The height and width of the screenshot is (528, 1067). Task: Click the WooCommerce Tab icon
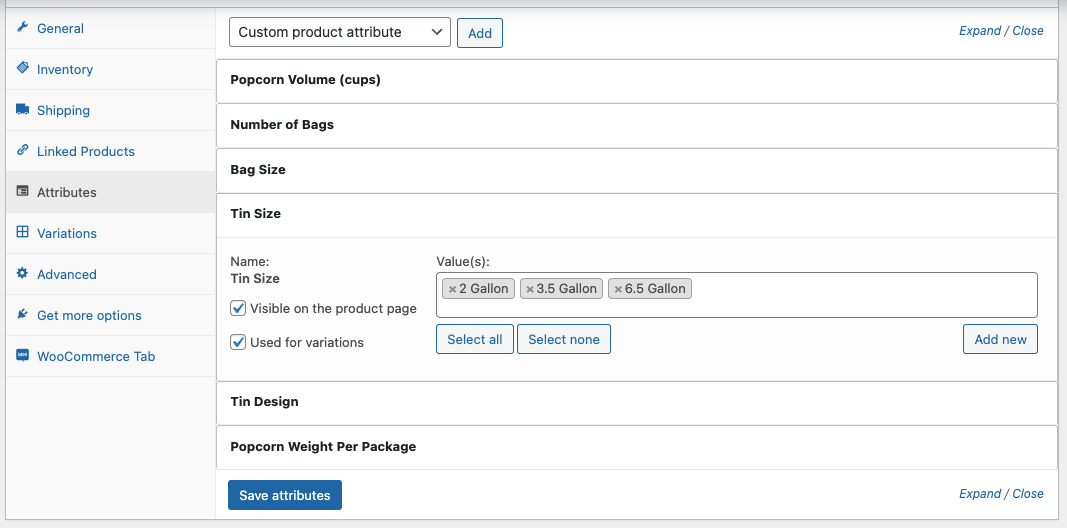pyautogui.click(x=22, y=355)
